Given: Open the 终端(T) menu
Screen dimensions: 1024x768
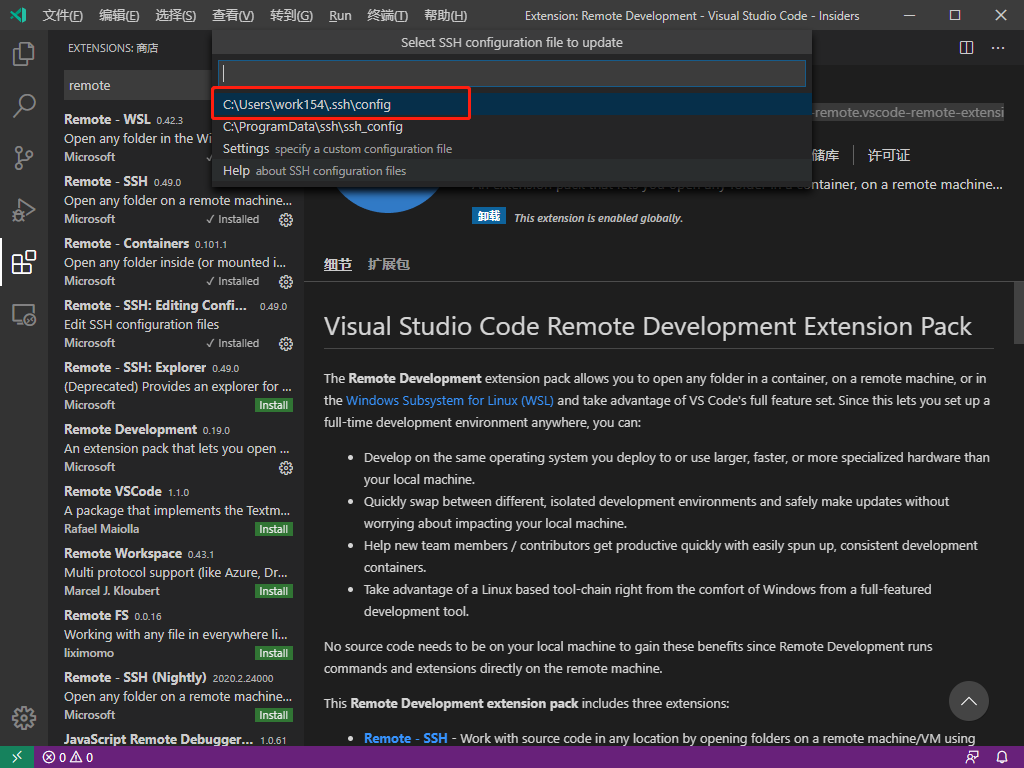Looking at the screenshot, I should pos(387,15).
